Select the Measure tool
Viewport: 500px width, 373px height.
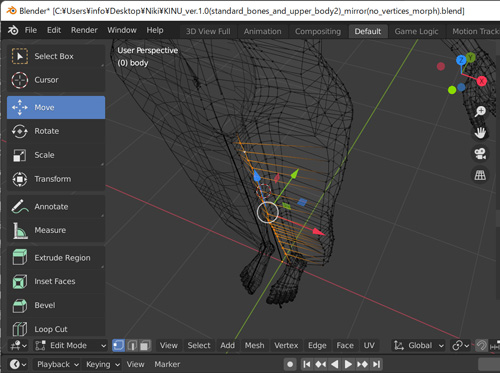[56, 230]
